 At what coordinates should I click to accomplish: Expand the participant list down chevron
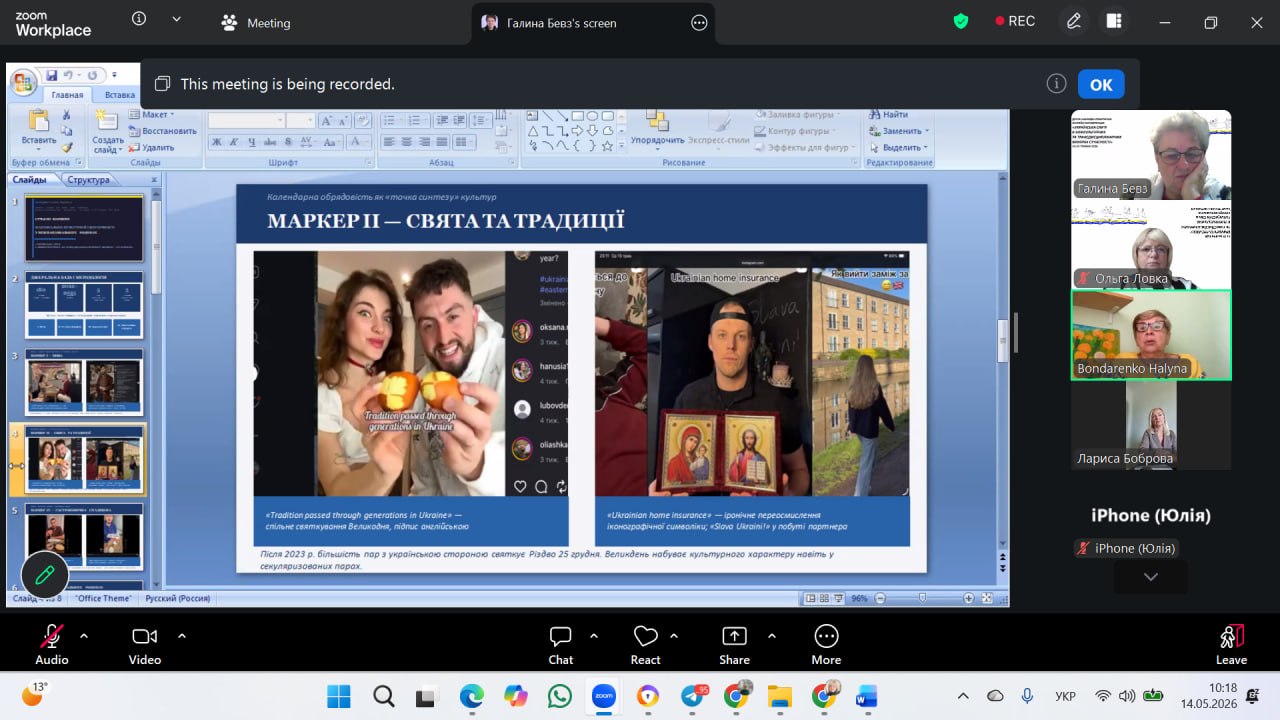tap(1150, 577)
